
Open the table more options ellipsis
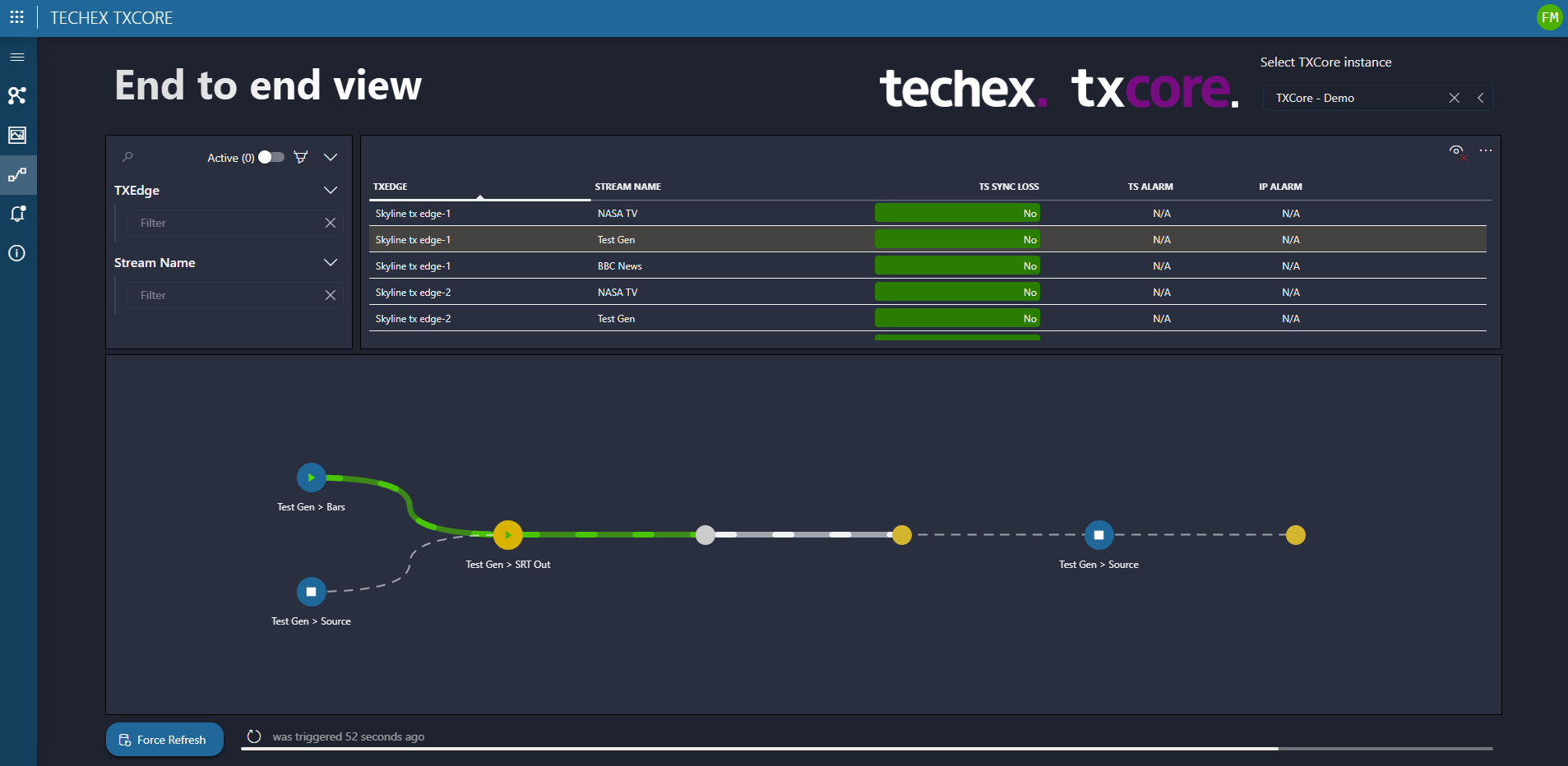1486,150
